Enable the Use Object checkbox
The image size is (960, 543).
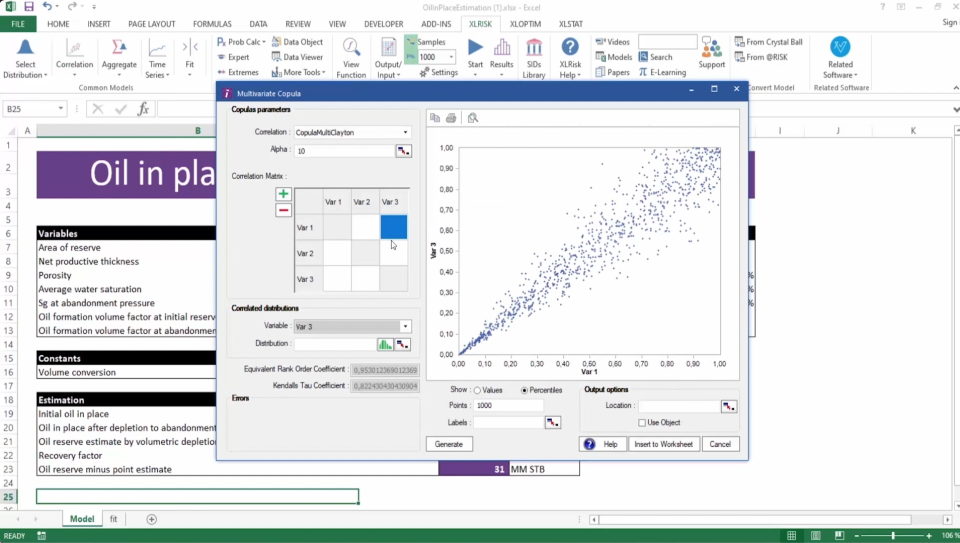coord(642,422)
